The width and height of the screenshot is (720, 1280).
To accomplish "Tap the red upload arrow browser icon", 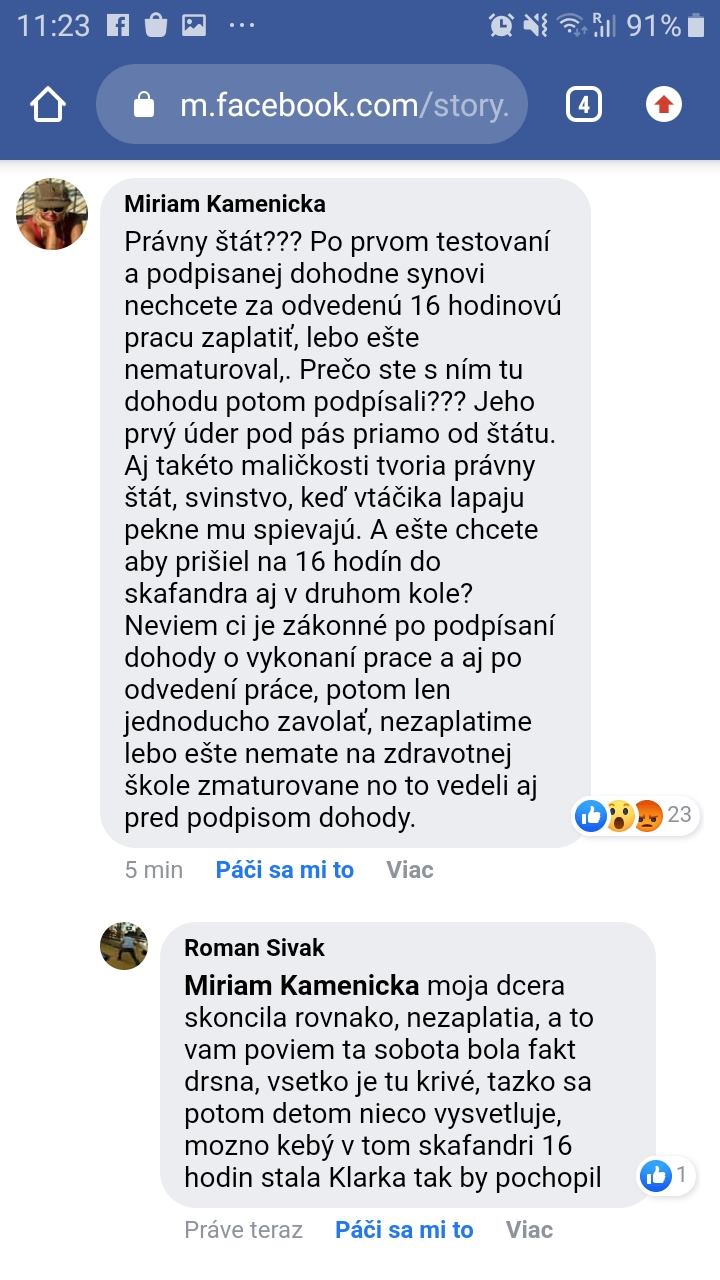I will coord(663,105).
